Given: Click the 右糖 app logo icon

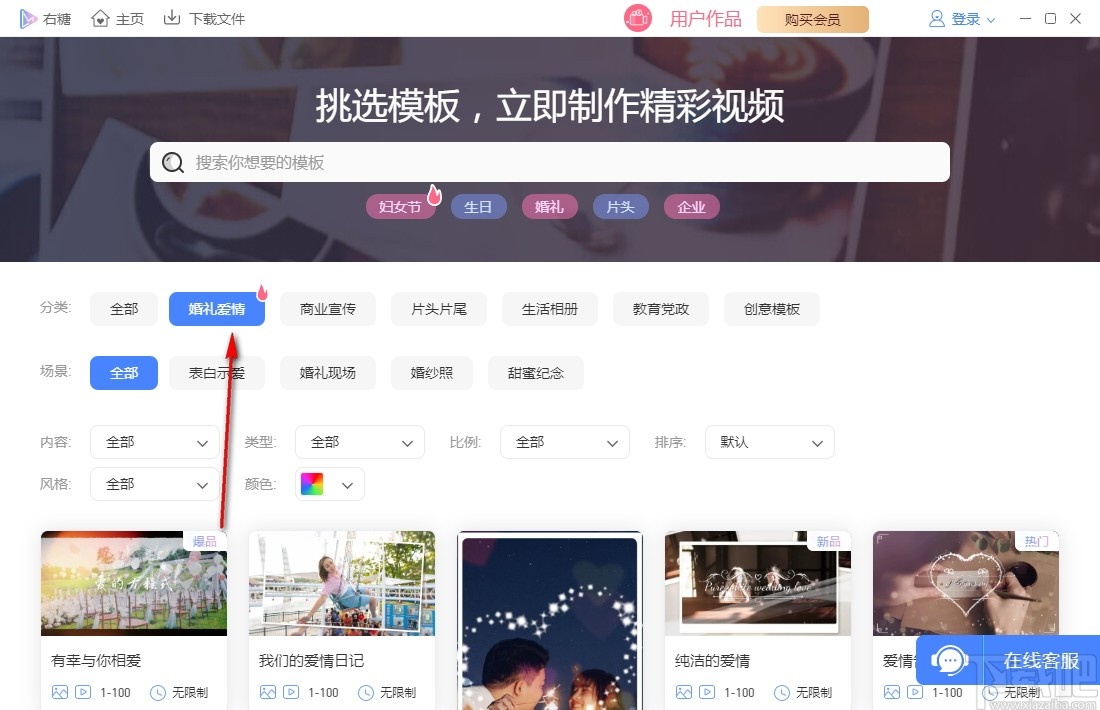Looking at the screenshot, I should (29, 17).
